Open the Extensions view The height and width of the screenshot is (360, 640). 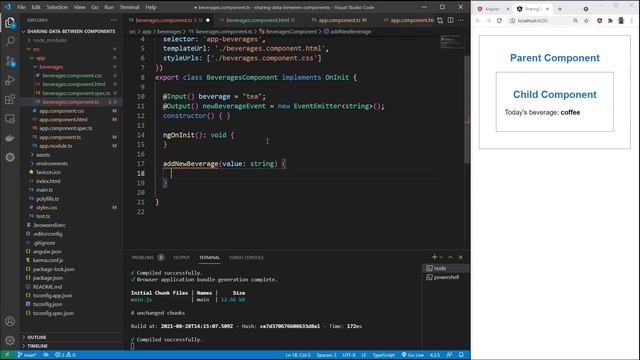[x=10, y=99]
